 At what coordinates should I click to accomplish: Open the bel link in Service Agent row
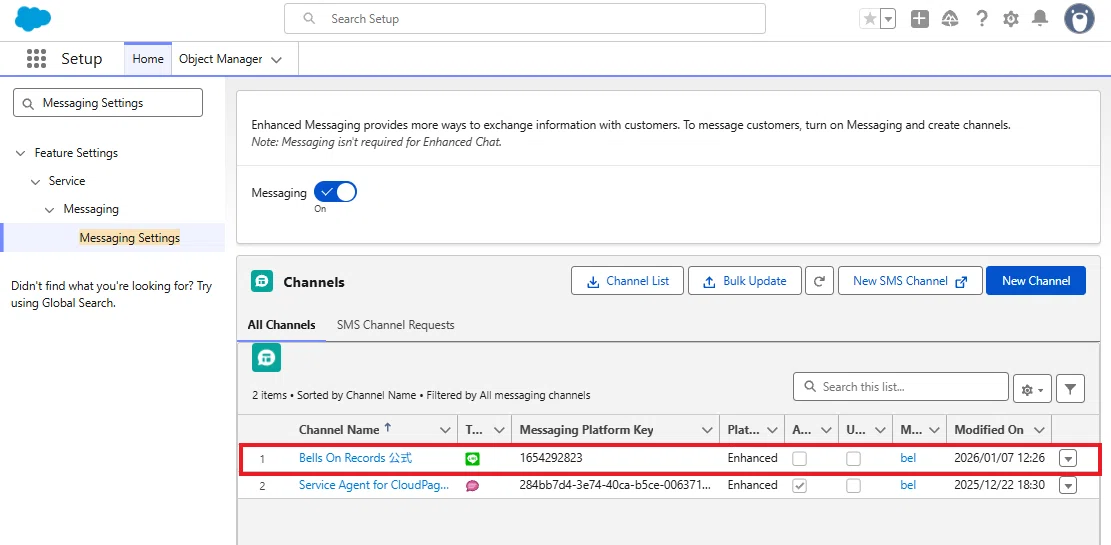click(908, 485)
